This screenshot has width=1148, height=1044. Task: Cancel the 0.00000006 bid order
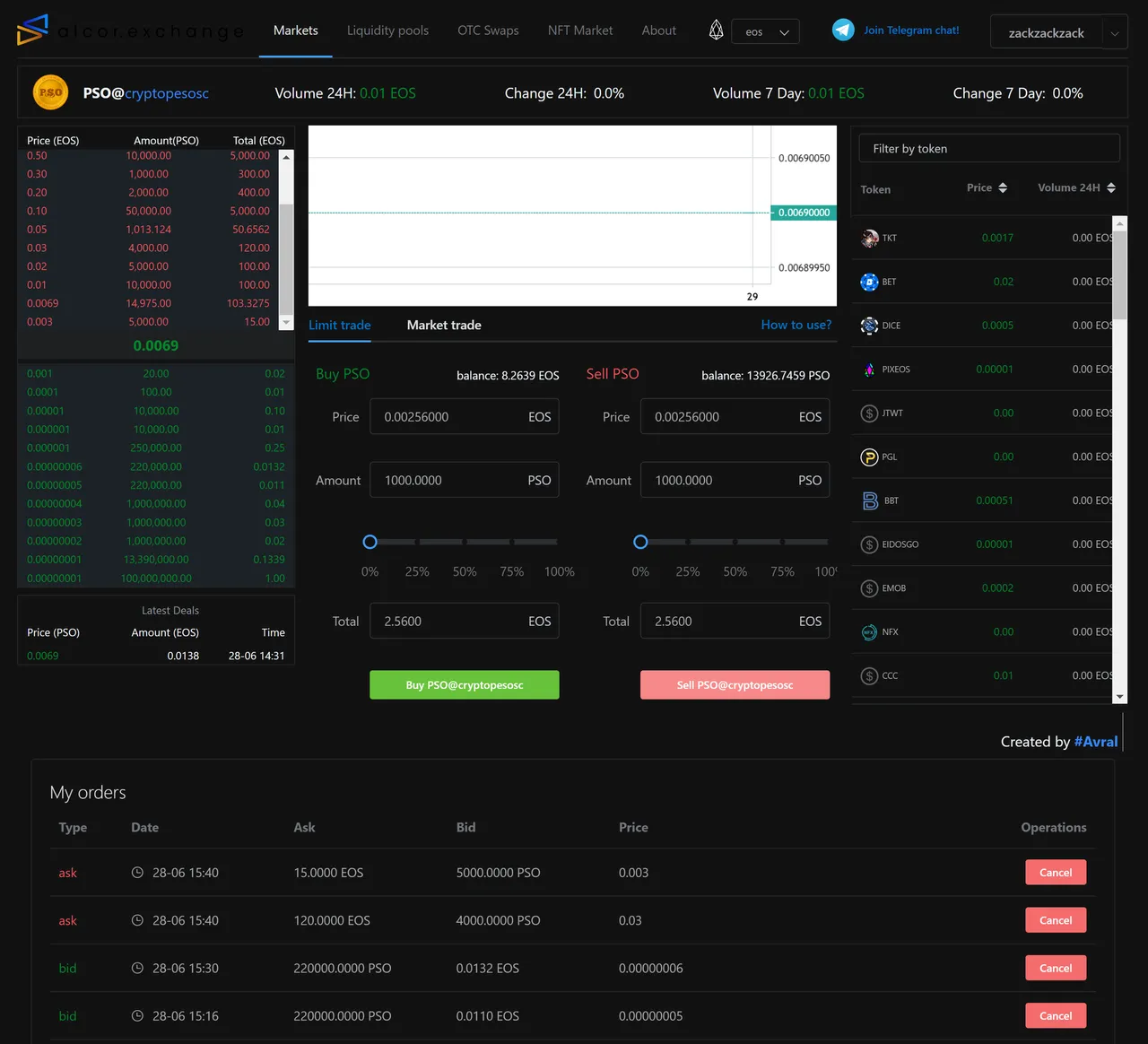[1056, 968]
